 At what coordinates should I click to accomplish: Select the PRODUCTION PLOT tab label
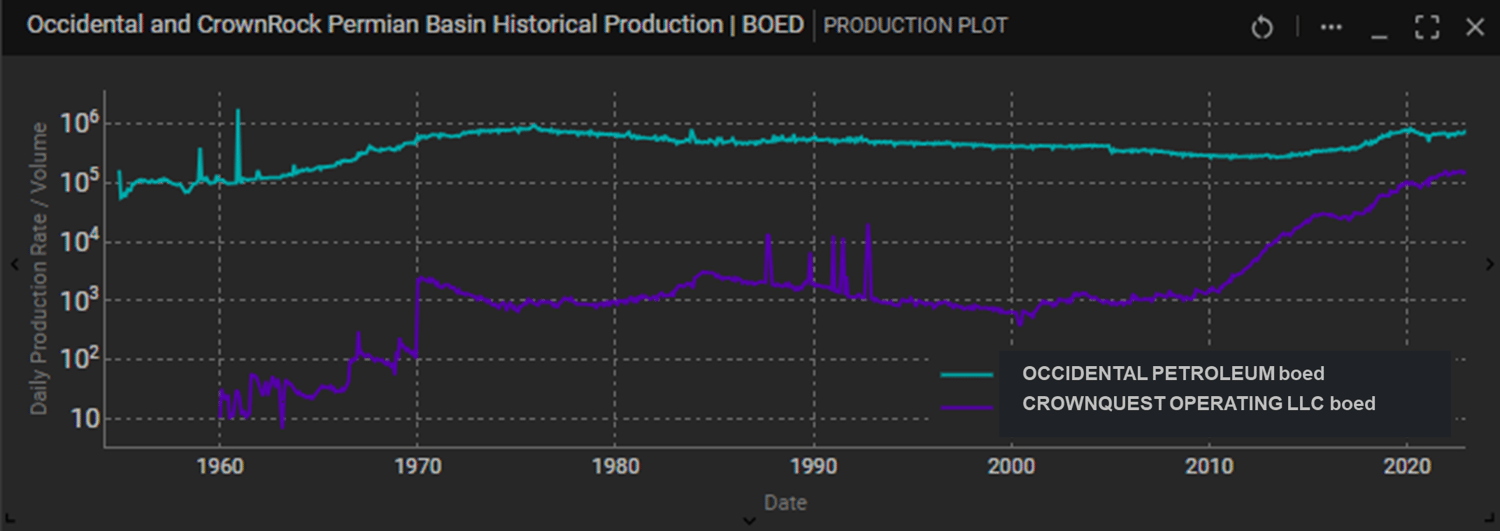point(915,26)
